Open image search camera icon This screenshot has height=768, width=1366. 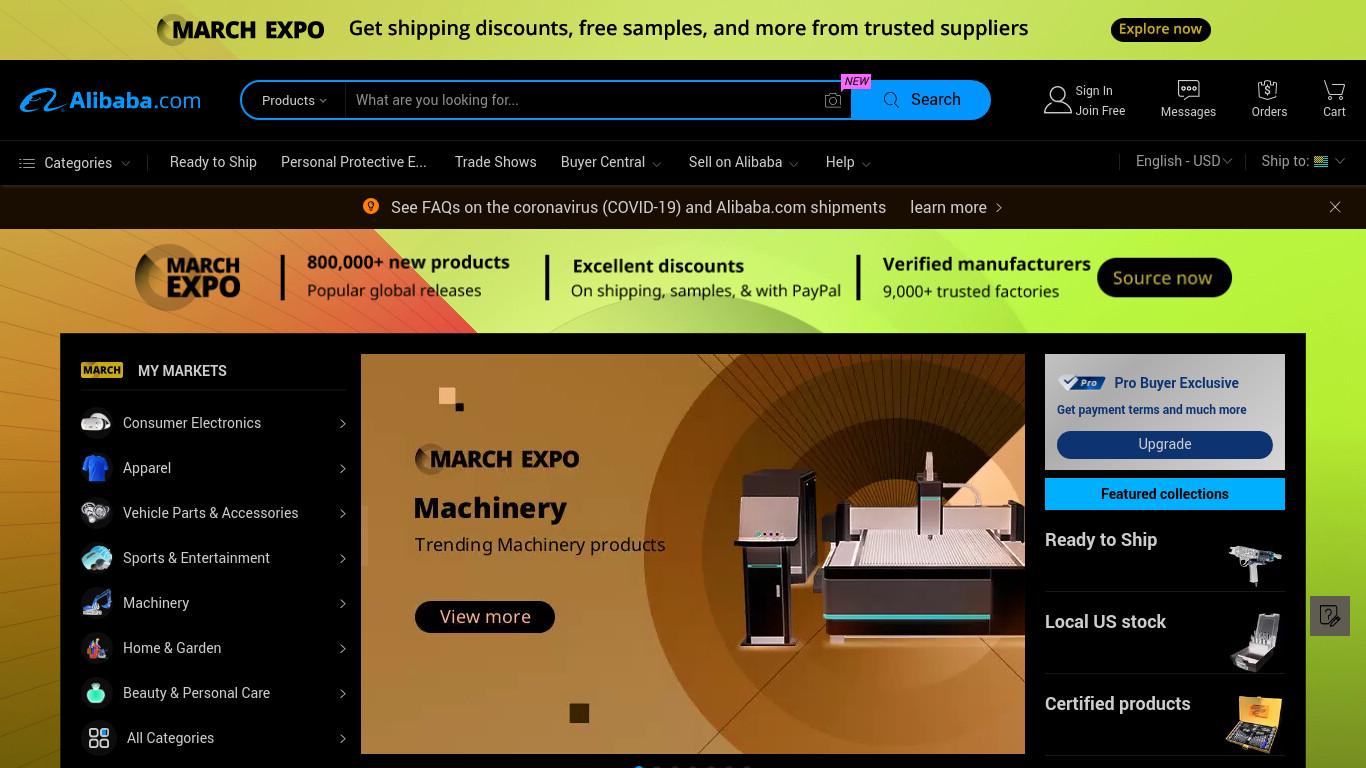click(833, 100)
